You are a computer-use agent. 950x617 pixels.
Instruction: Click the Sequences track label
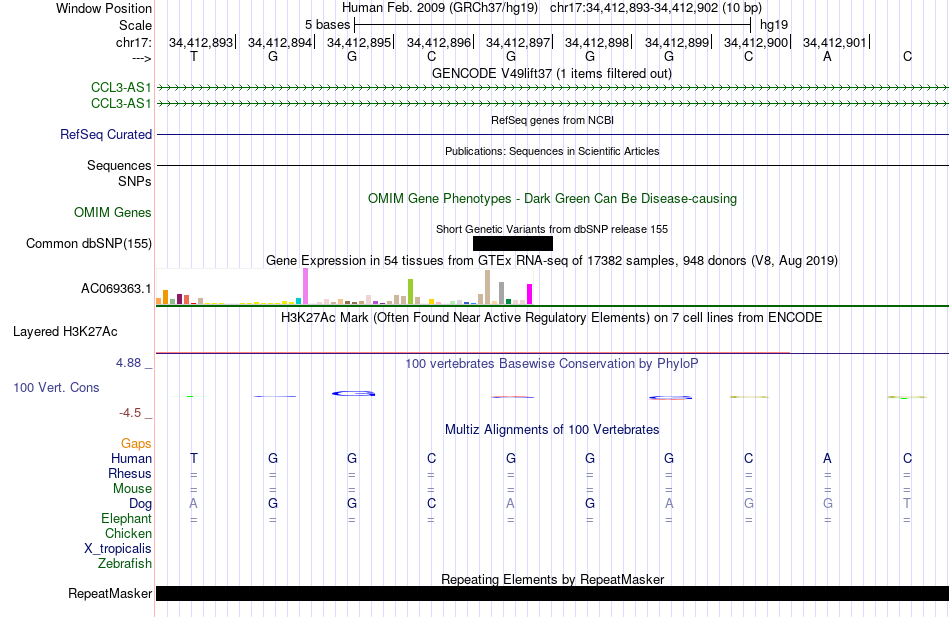point(119,165)
